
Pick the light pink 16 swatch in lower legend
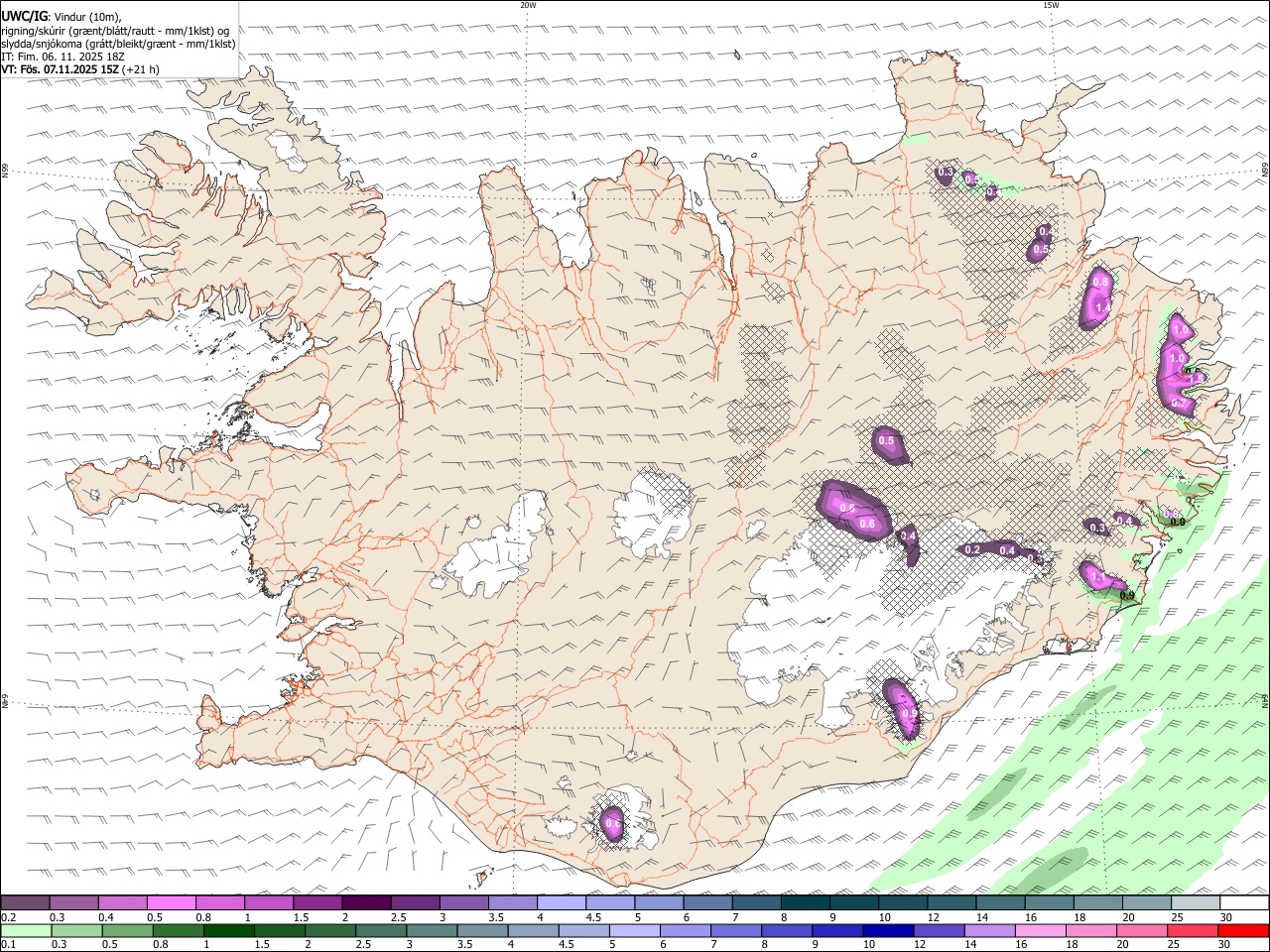point(1041,931)
